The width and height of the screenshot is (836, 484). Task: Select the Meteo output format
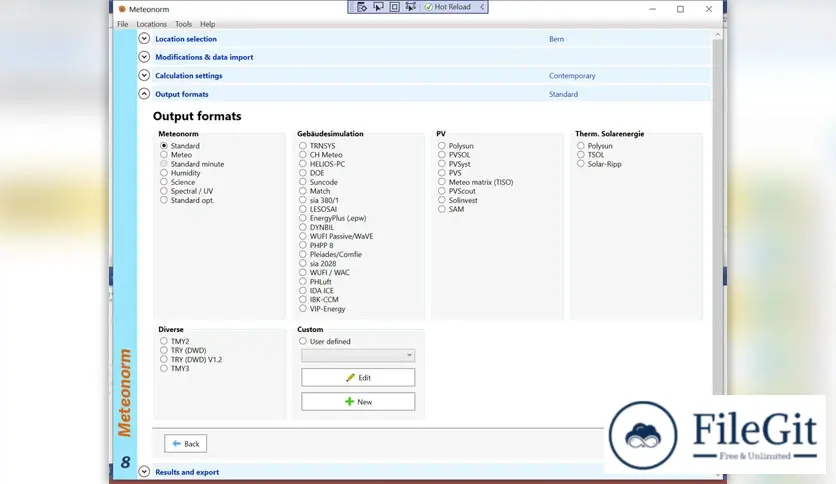point(176,155)
